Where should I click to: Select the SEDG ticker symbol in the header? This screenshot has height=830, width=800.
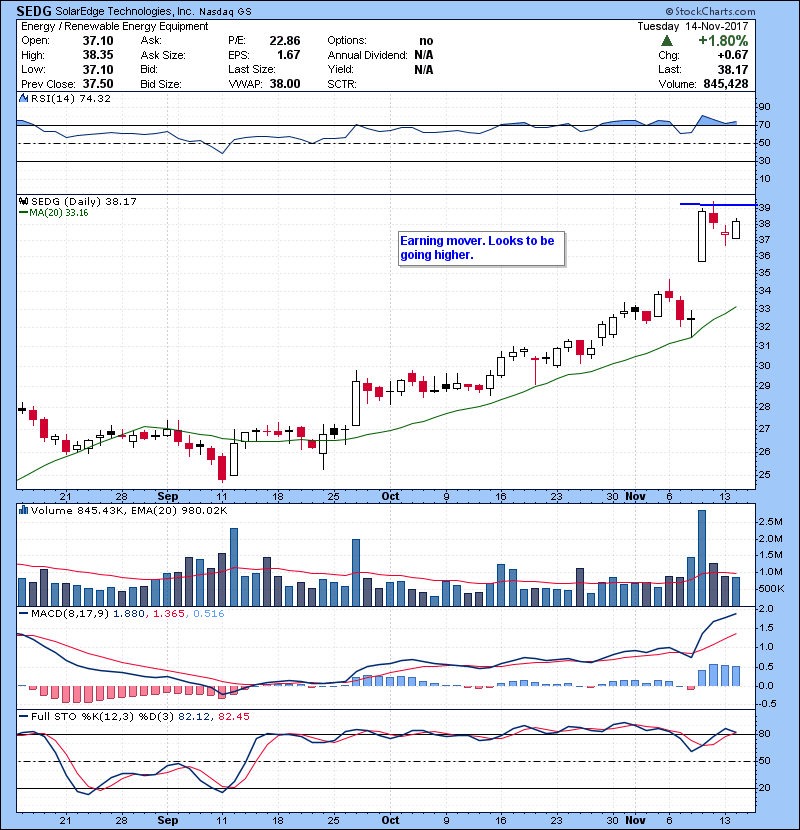point(34,11)
